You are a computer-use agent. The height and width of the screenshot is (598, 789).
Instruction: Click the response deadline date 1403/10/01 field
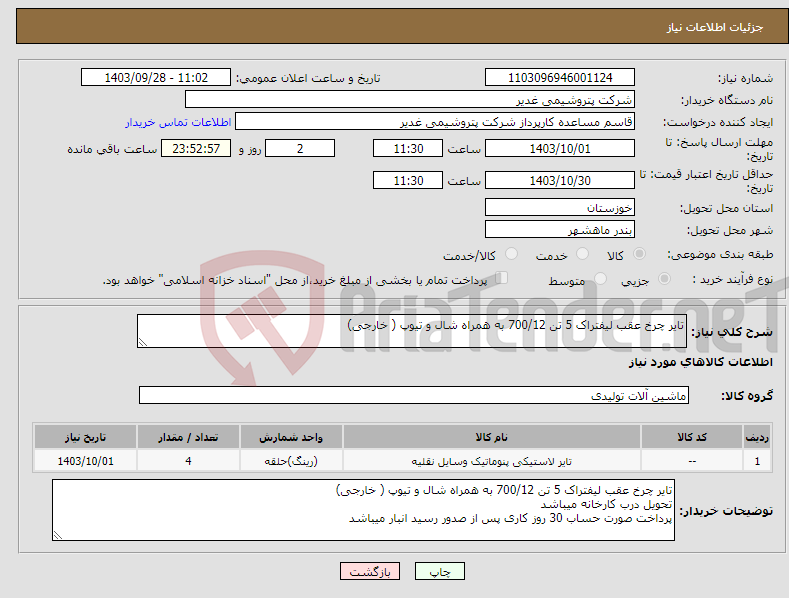[x=560, y=148]
